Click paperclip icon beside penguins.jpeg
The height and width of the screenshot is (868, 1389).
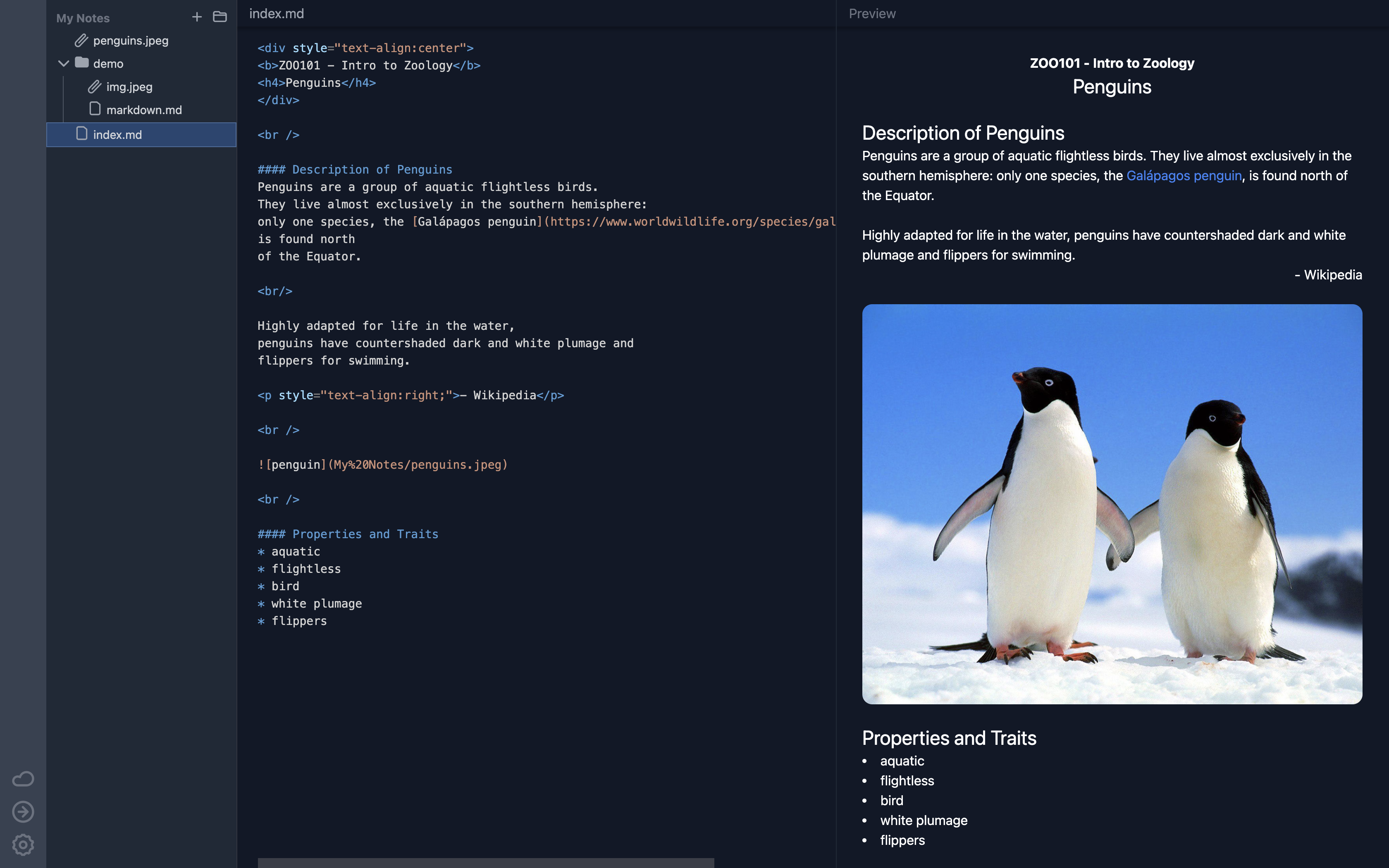coord(81,41)
